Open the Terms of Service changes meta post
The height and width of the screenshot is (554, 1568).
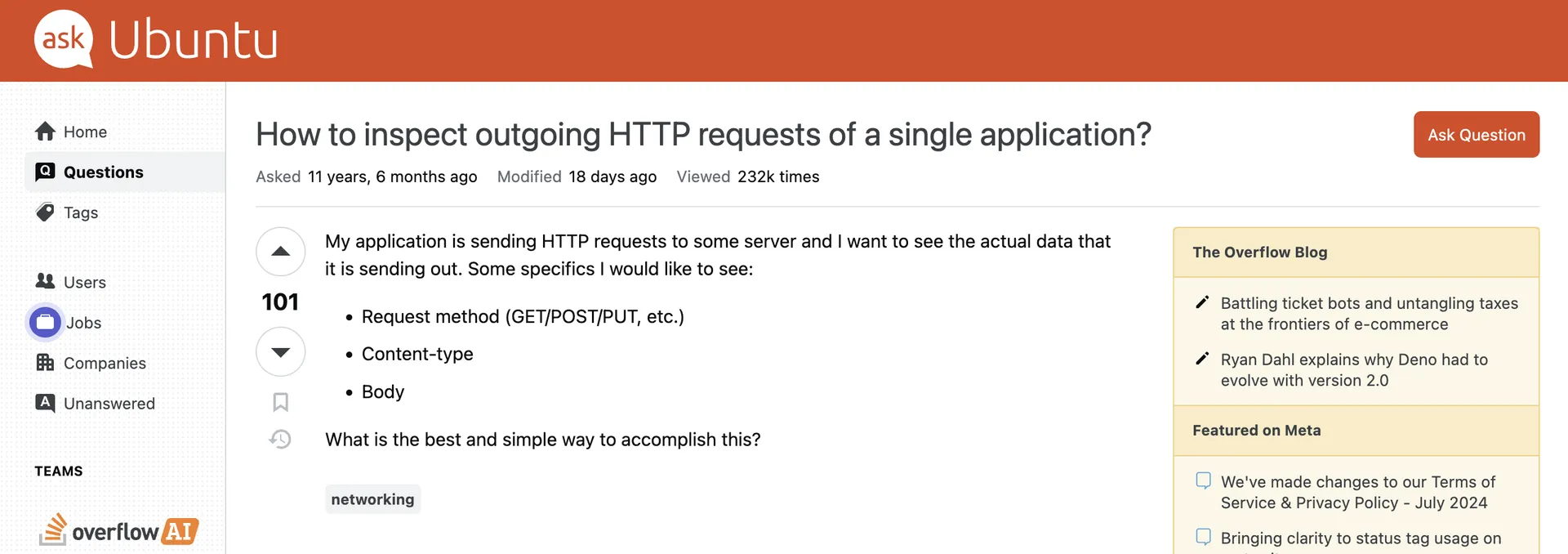(x=1357, y=492)
